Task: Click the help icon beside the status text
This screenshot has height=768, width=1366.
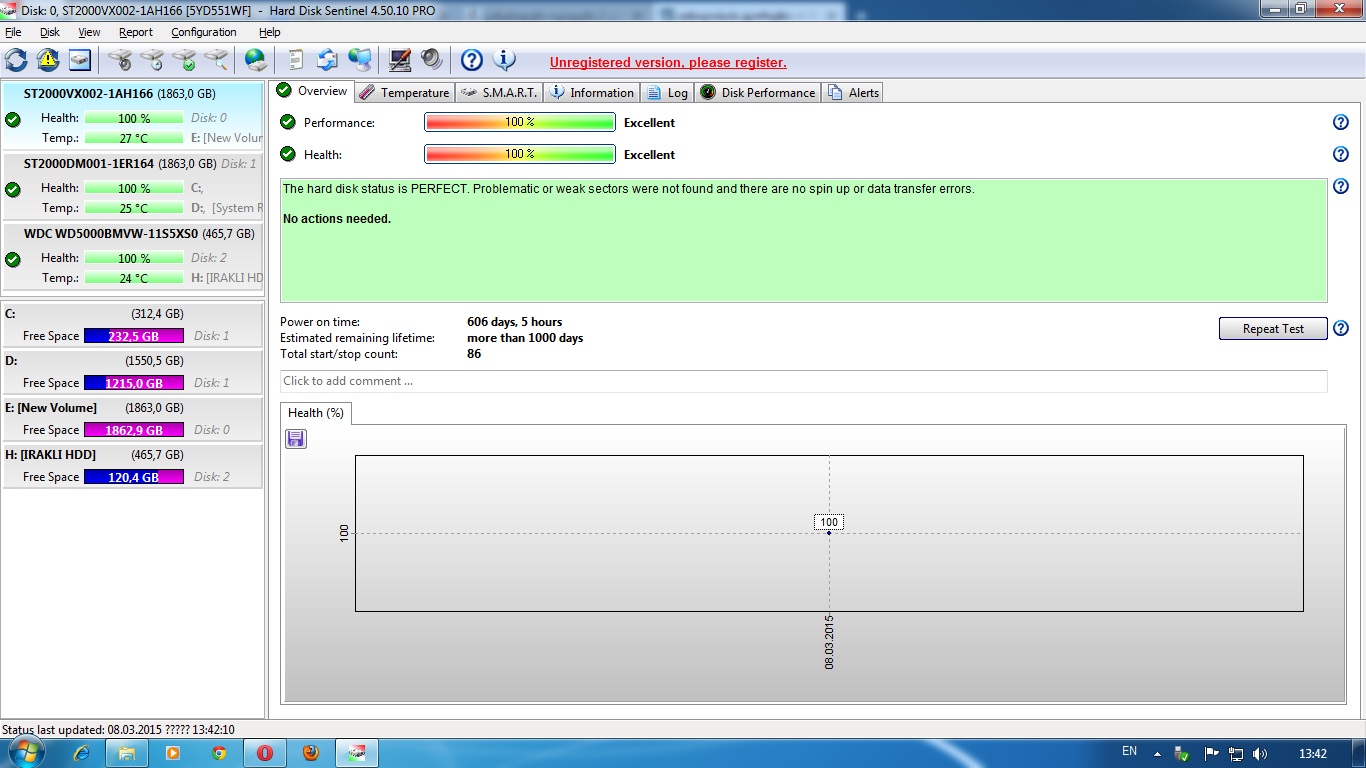Action: 1341,186
